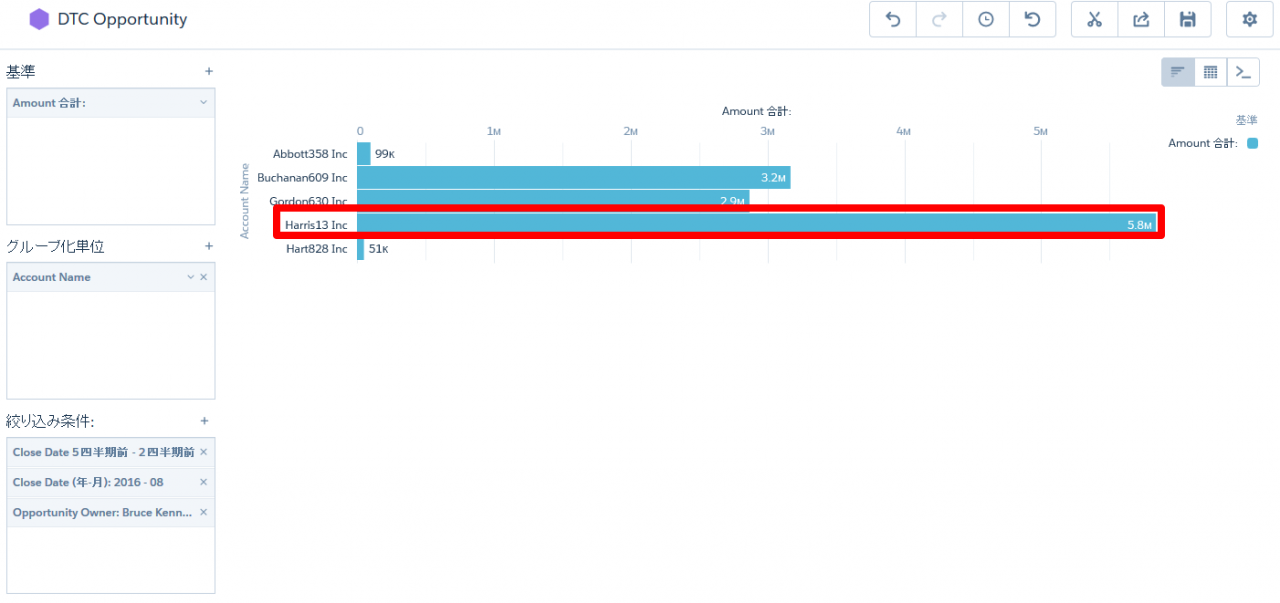The width and height of the screenshot is (1280, 603).
Task: Click the Amount 合計 legend color swatch
Action: coord(1252,143)
